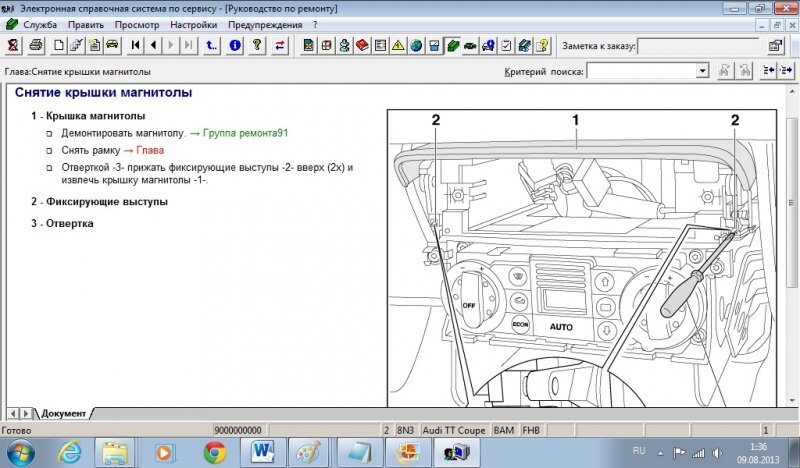Jump to first page with bar-arrow icon
Viewport: 800px width, 468px height.
135,45
